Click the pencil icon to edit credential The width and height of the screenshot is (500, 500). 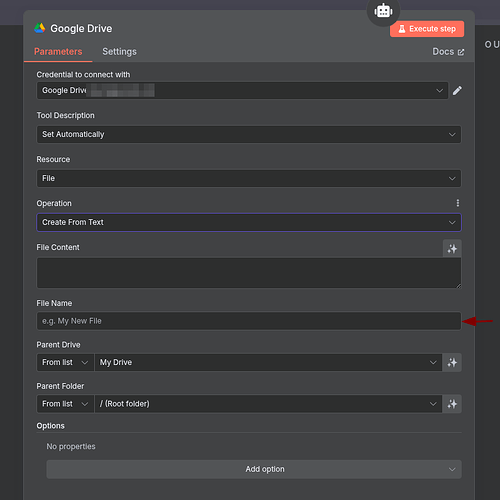click(457, 90)
